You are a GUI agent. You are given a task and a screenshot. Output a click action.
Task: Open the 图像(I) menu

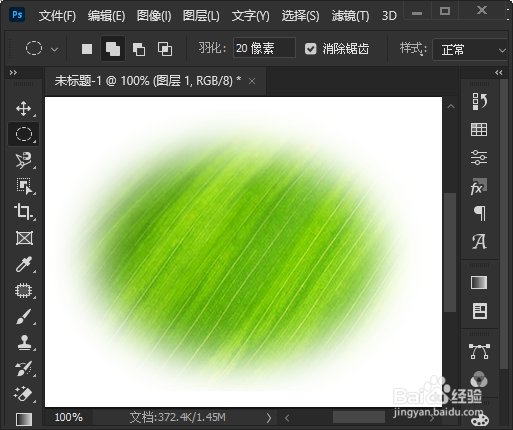(x=154, y=16)
